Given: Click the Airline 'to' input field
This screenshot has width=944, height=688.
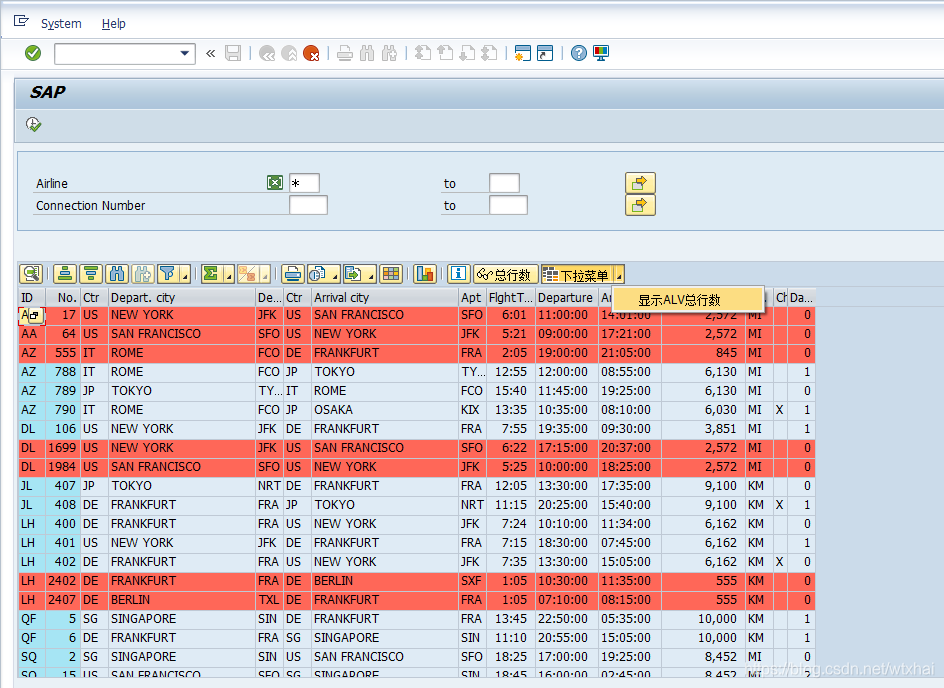Looking at the screenshot, I should (505, 183).
